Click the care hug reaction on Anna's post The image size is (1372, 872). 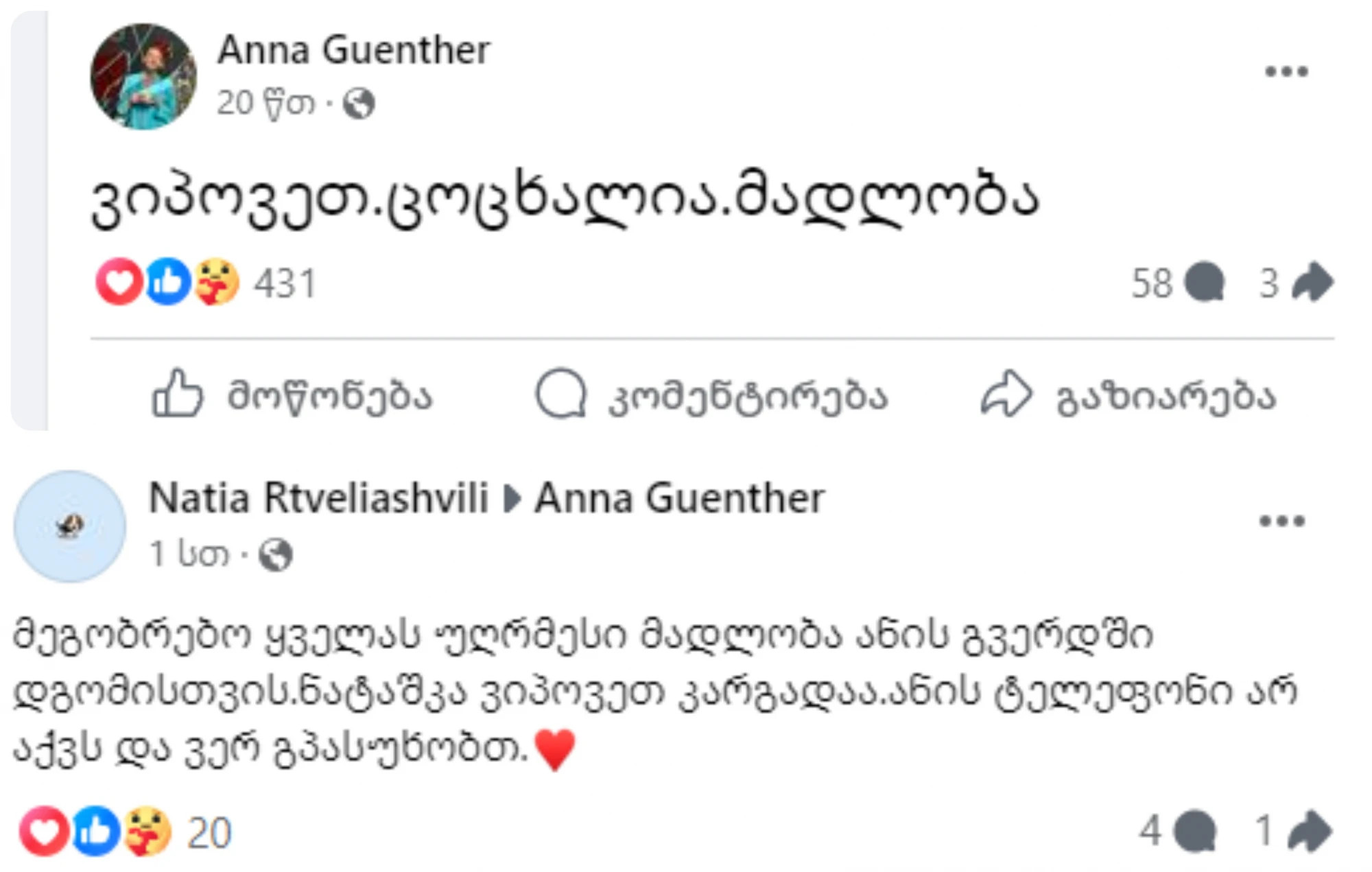point(217,282)
